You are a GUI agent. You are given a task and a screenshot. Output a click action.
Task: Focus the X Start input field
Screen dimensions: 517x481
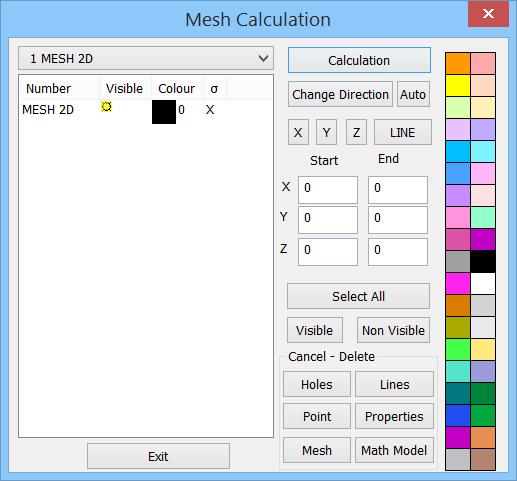click(x=328, y=190)
